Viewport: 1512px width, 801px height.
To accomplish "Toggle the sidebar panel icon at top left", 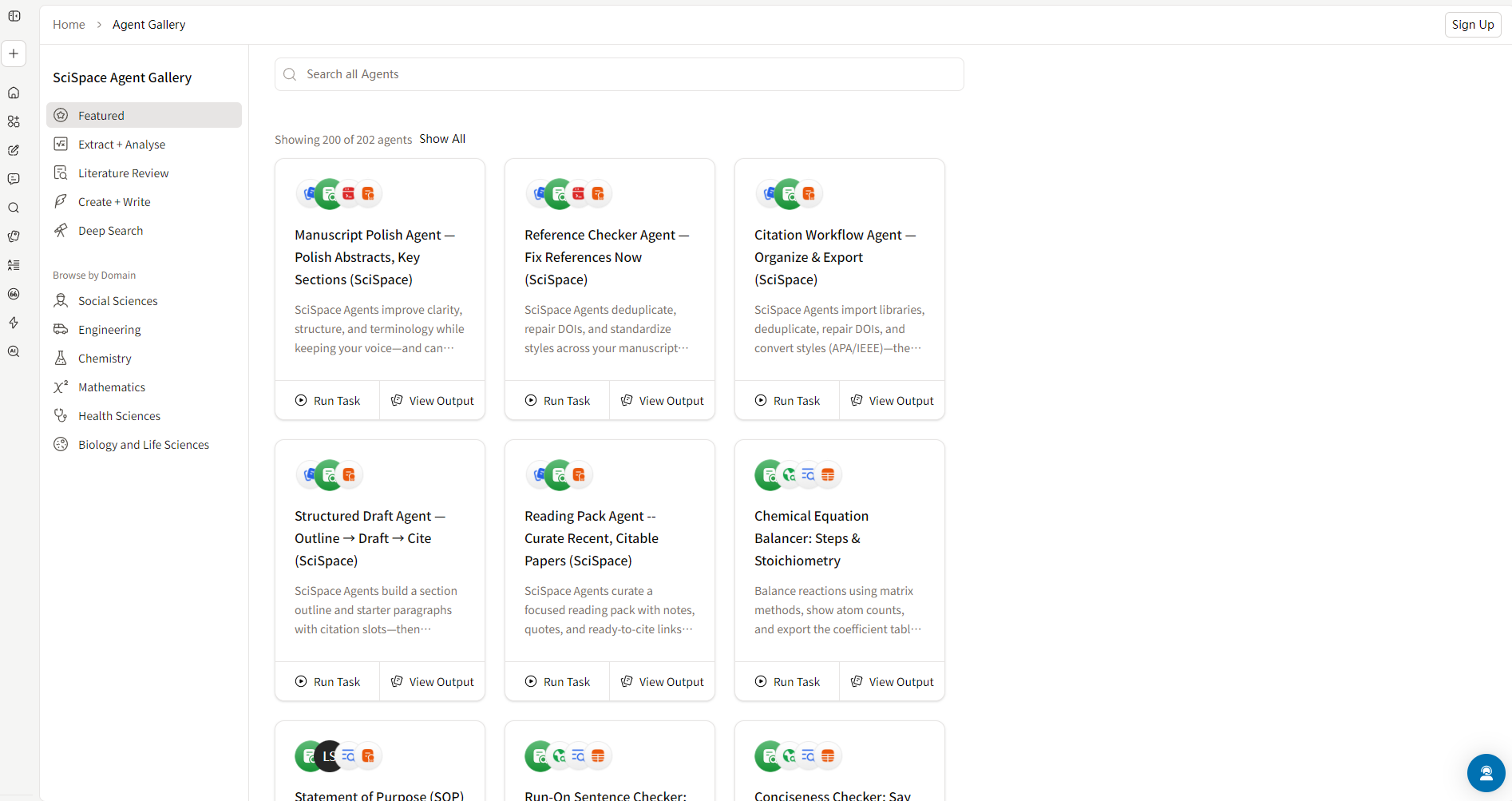I will point(14,16).
